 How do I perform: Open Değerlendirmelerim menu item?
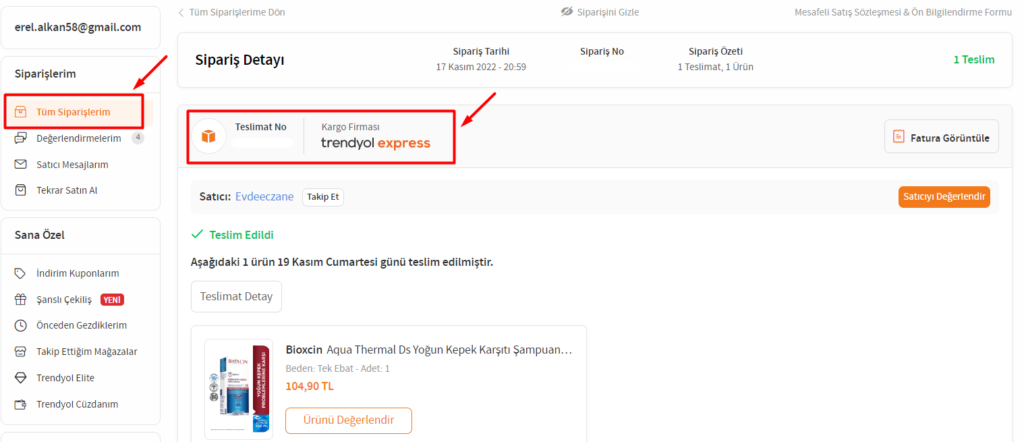(x=78, y=138)
